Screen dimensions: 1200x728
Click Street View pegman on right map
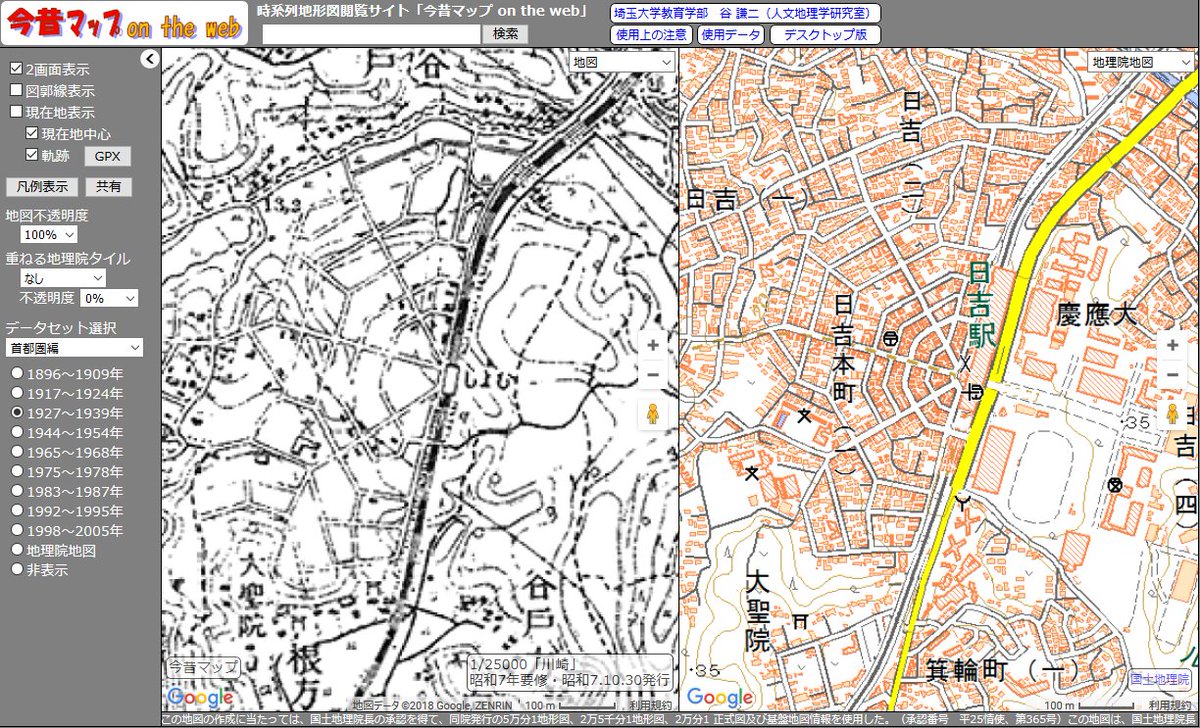[1171, 414]
